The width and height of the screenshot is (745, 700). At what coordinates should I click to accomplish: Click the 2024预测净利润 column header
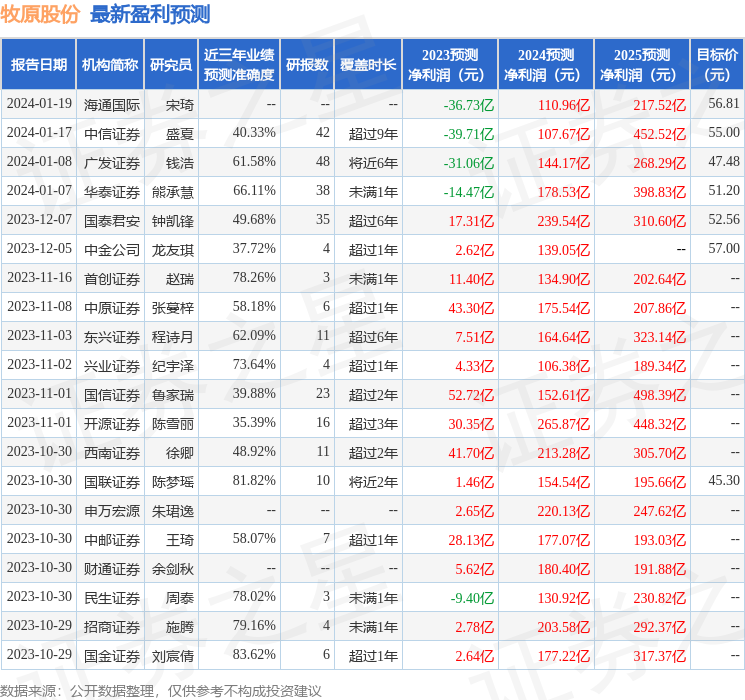click(546, 65)
